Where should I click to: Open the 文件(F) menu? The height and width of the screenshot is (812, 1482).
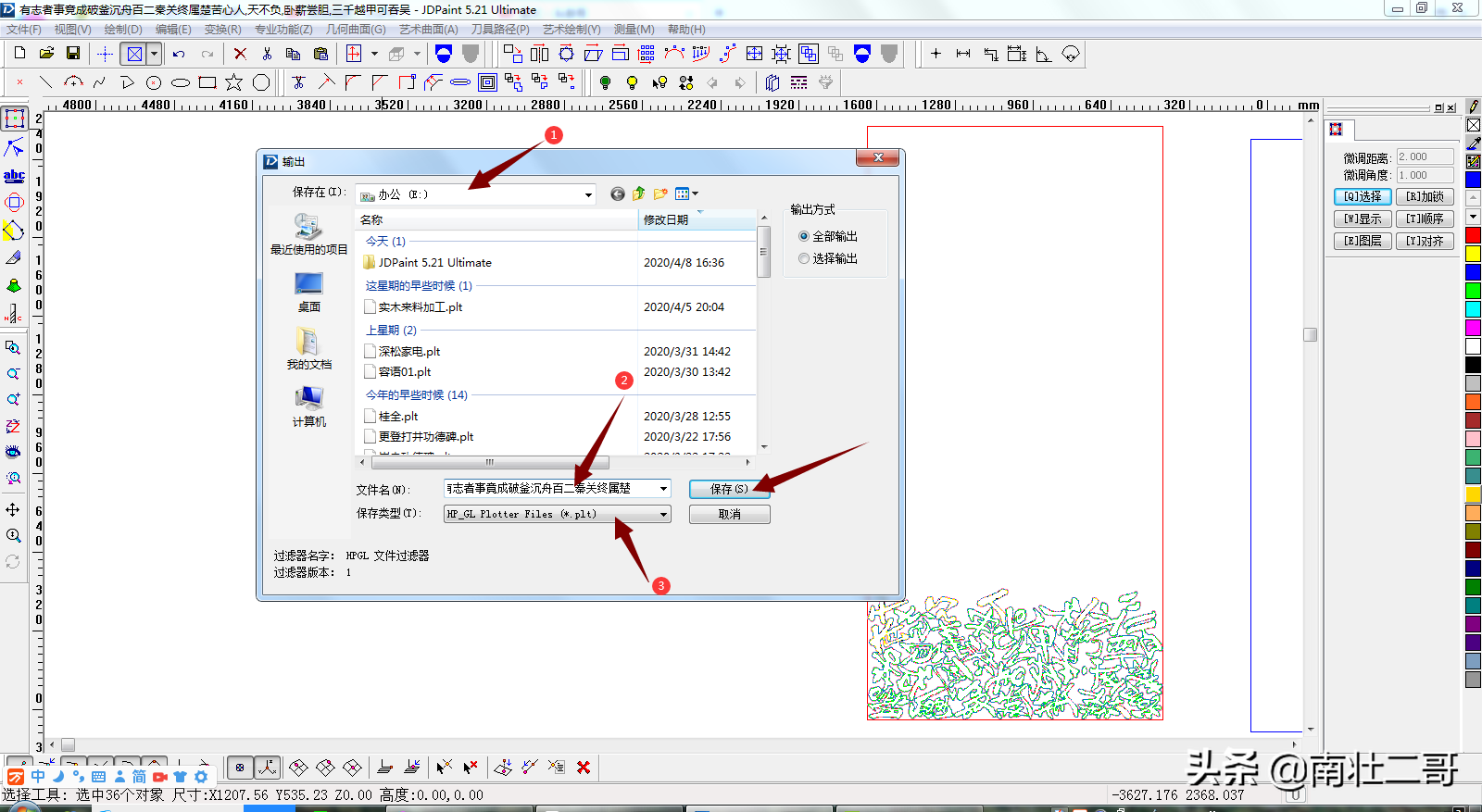point(23,30)
